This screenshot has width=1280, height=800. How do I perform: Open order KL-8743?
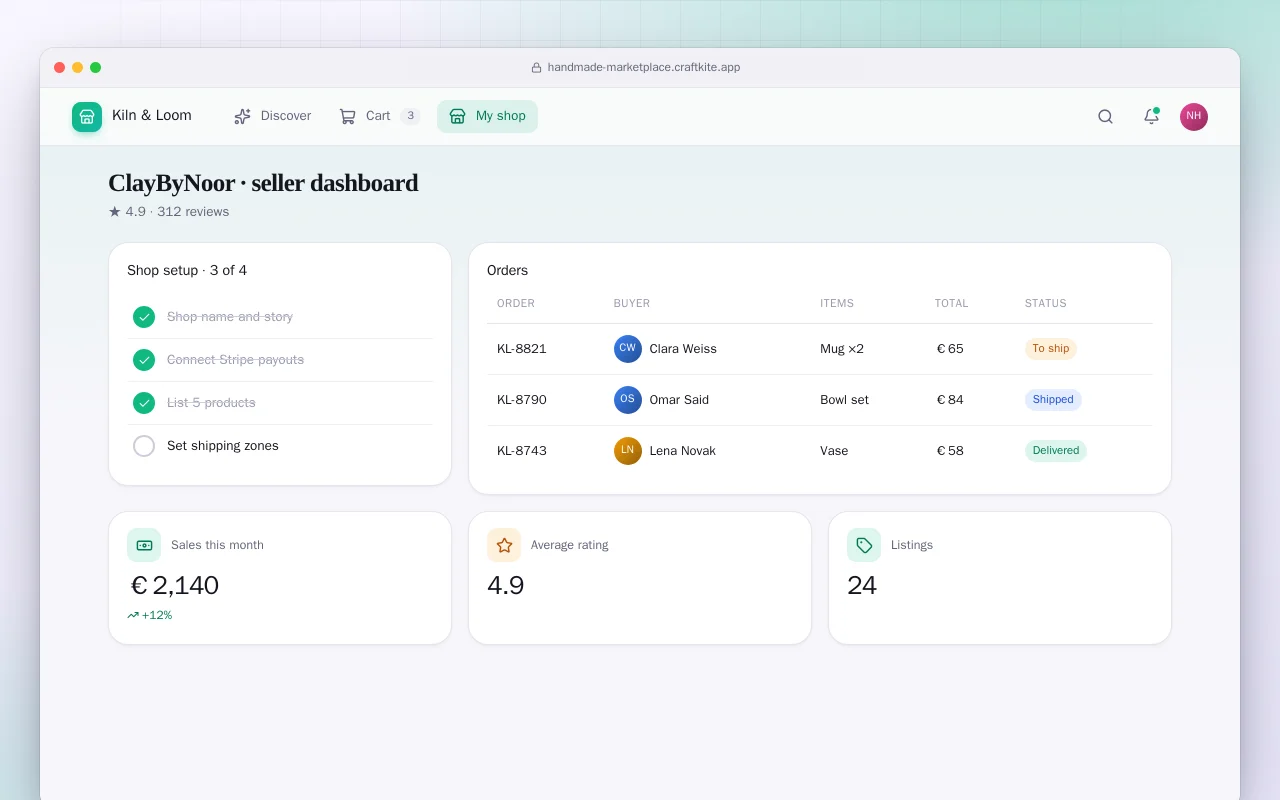click(x=522, y=451)
